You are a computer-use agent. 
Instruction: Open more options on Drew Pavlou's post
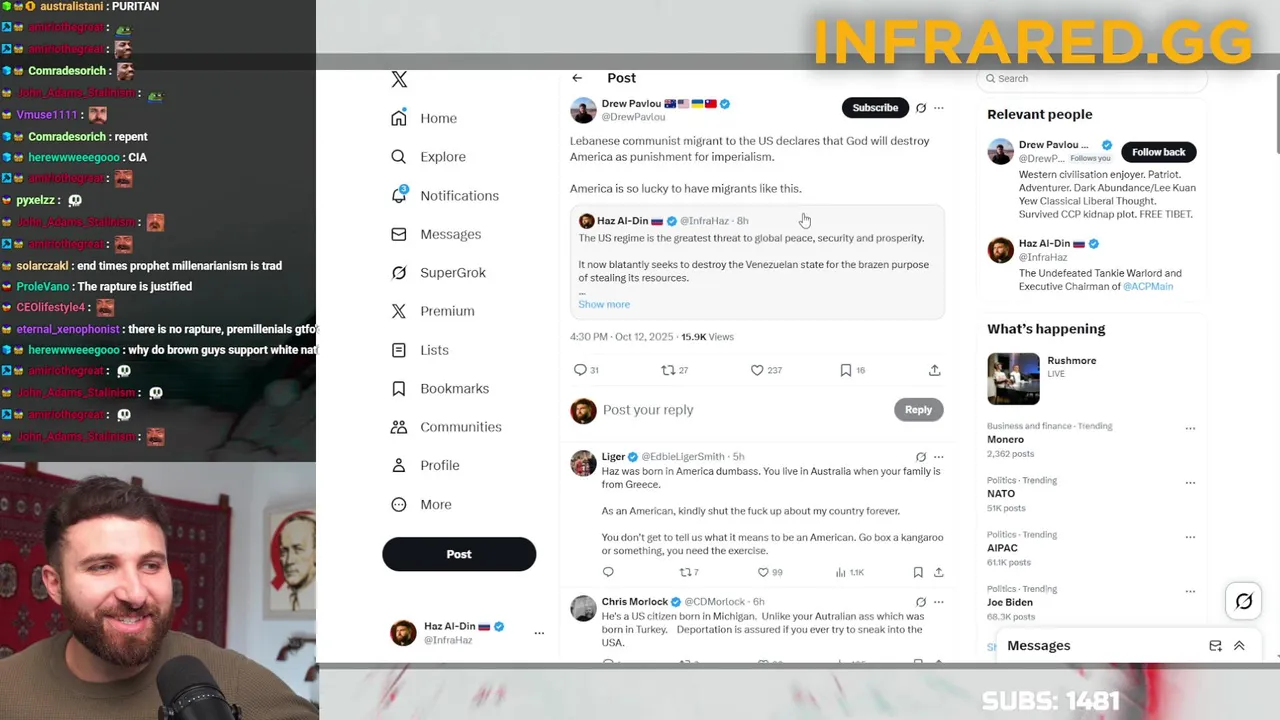tap(938, 108)
